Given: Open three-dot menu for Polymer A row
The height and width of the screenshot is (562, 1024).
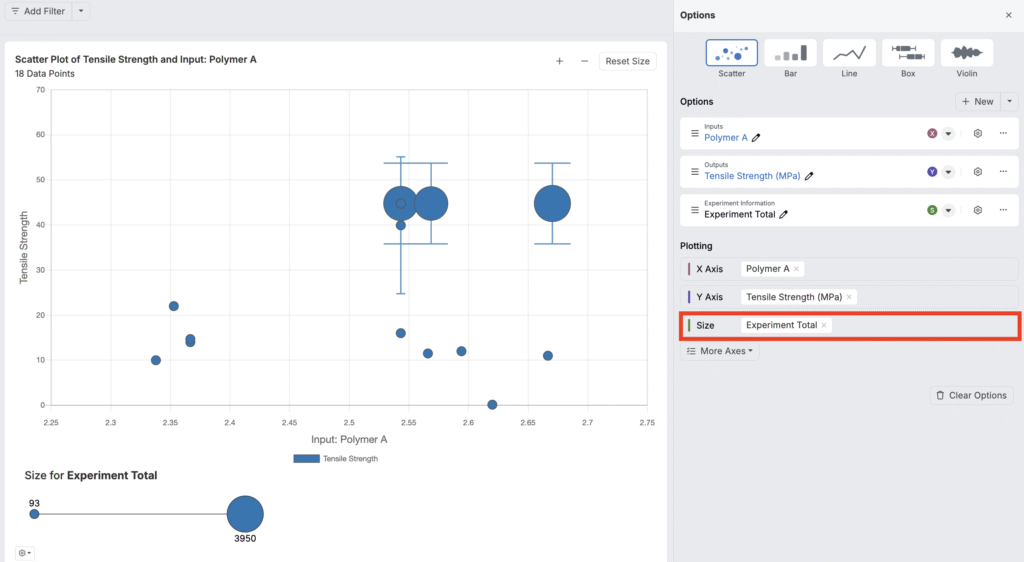Looking at the screenshot, I should [1002, 133].
